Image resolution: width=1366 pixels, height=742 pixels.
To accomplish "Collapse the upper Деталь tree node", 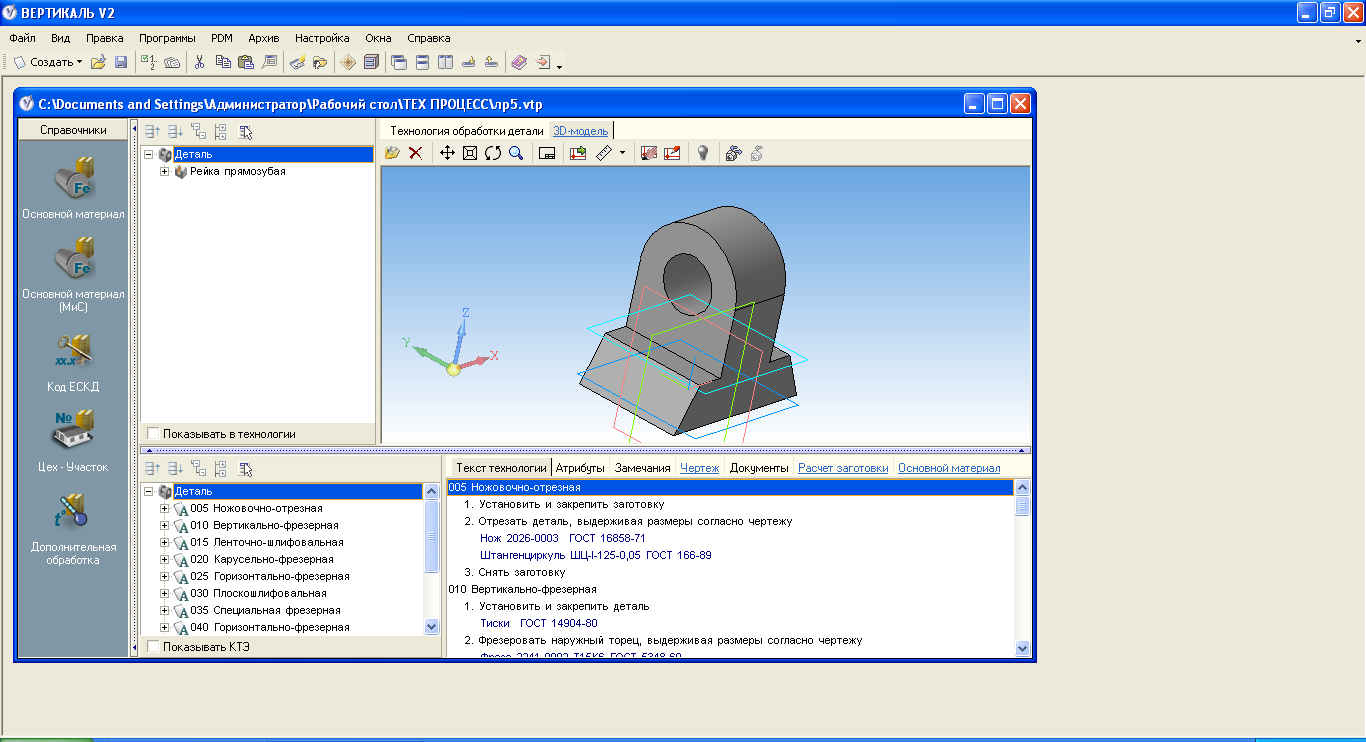I will [x=148, y=154].
